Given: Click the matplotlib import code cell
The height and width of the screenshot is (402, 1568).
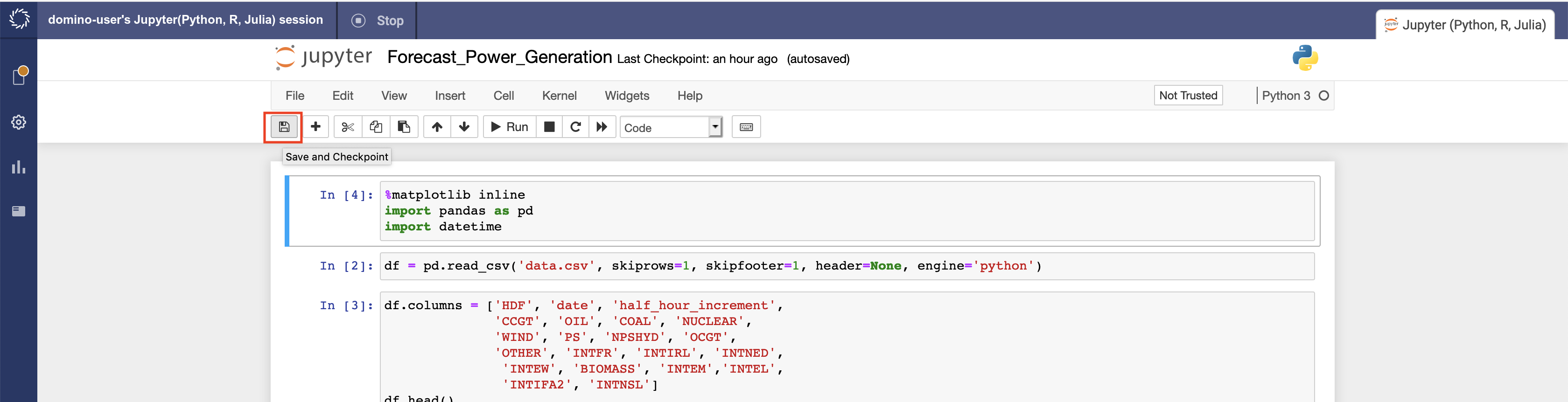Looking at the screenshot, I should 847,211.
